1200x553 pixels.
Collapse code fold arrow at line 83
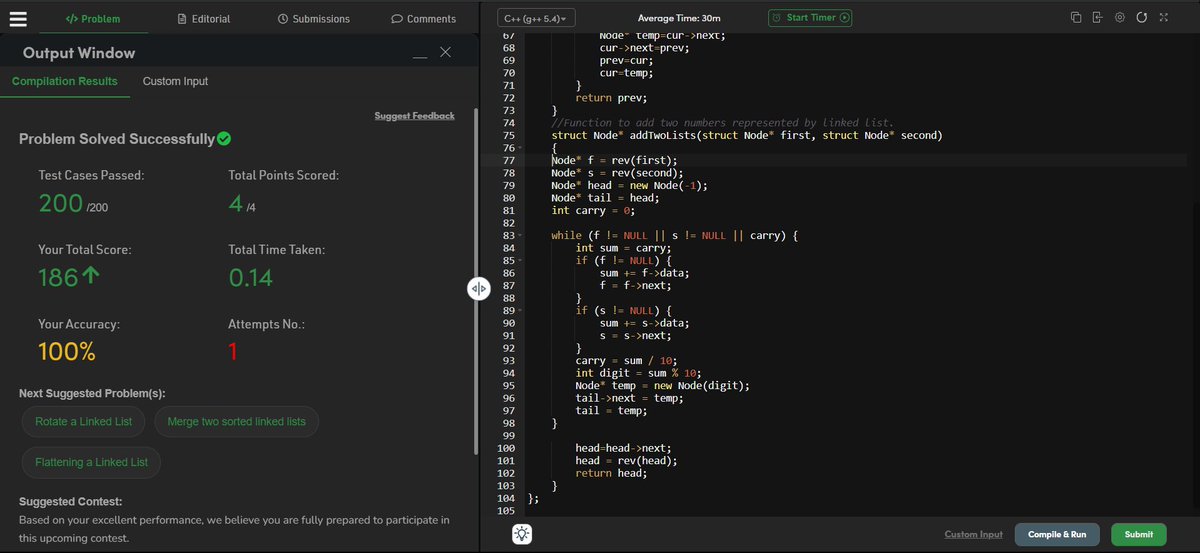coord(520,235)
